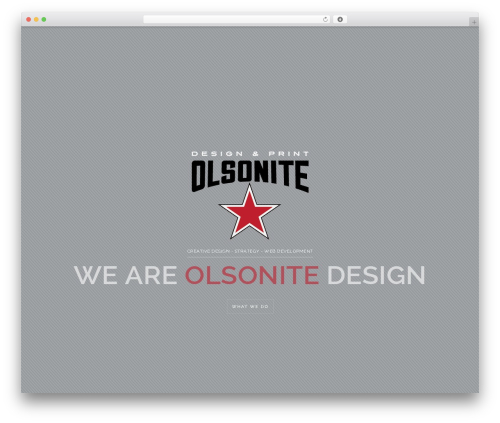Click the red OLSONITE headline word
The height and width of the screenshot is (423, 500).
coord(252,275)
